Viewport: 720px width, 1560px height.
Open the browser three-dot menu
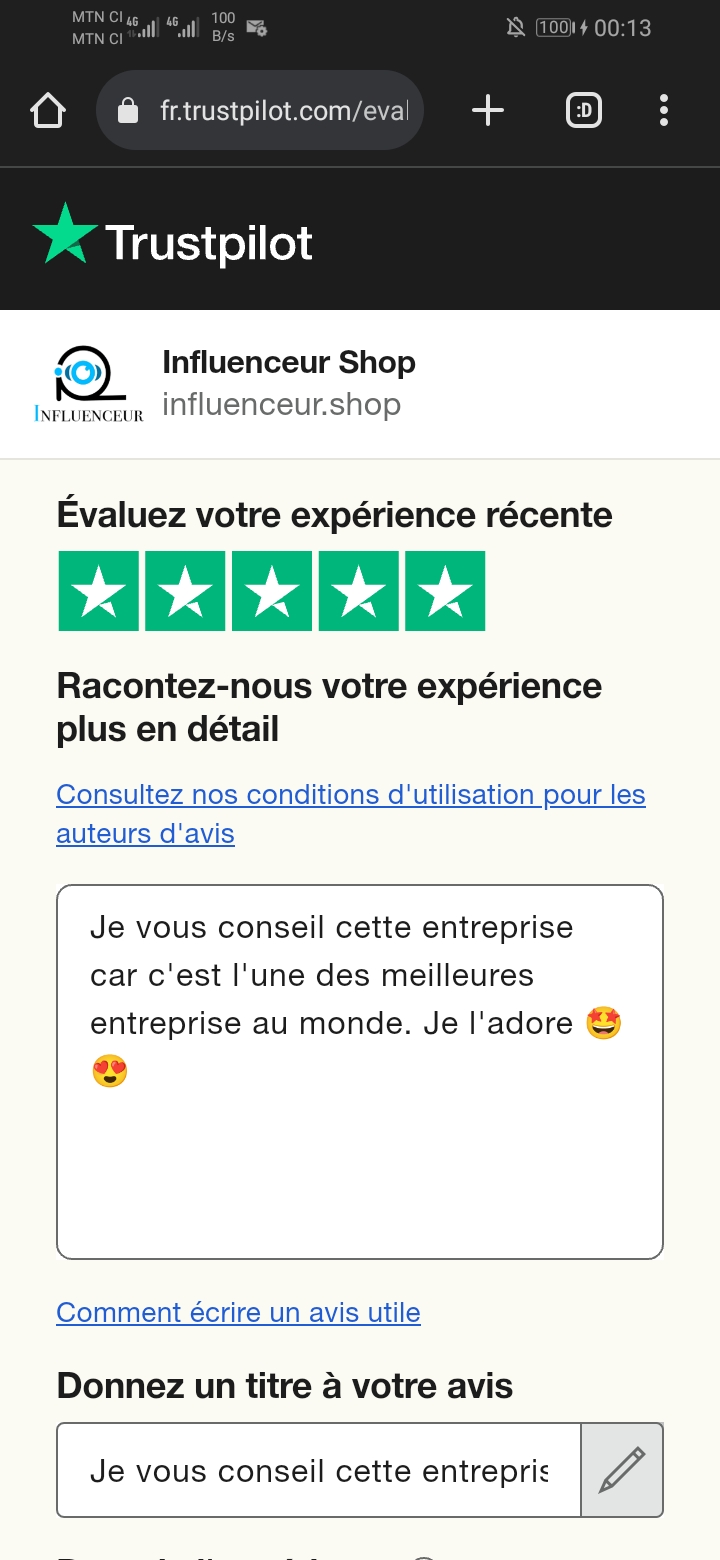click(663, 110)
